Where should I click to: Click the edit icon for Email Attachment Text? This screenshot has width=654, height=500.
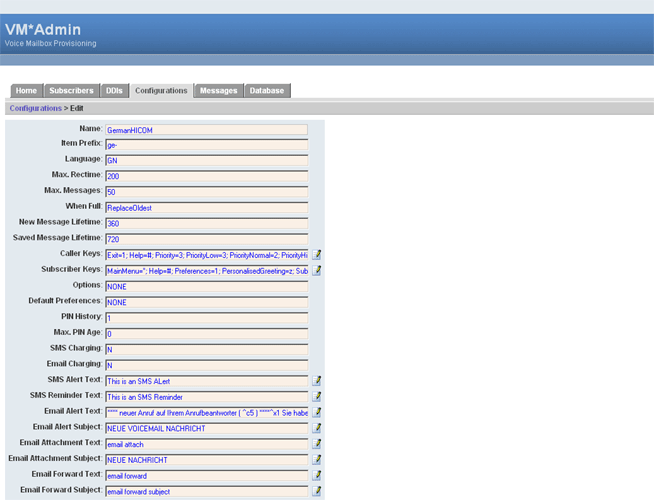click(317, 444)
